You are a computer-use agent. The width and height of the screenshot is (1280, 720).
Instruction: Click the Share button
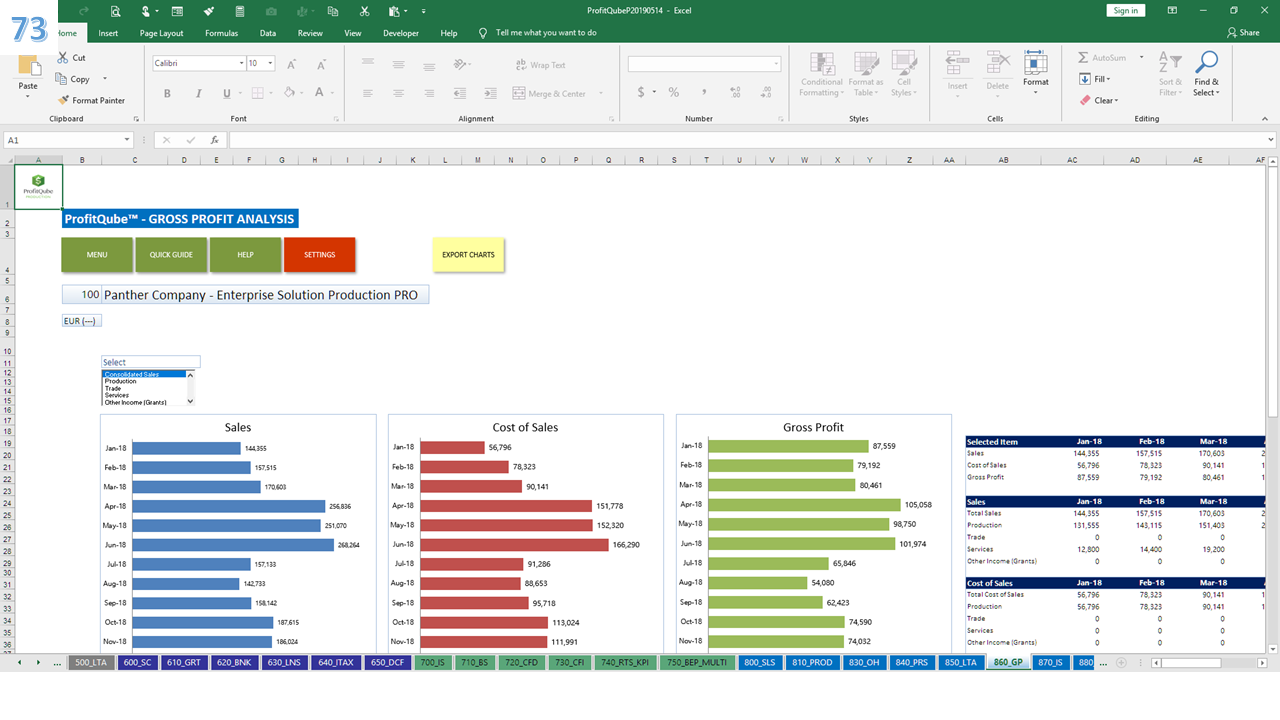click(1243, 32)
